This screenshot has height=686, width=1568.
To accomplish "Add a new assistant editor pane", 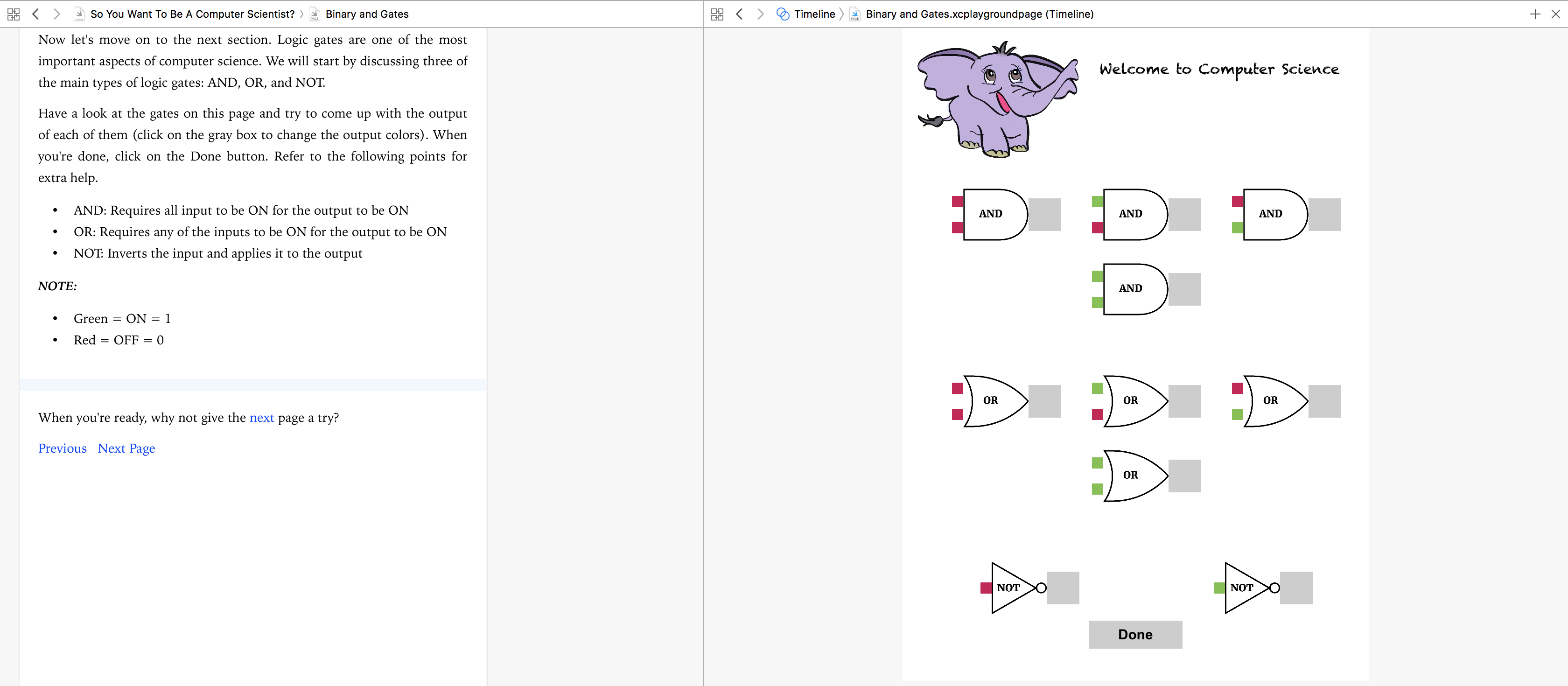I will 1534,14.
